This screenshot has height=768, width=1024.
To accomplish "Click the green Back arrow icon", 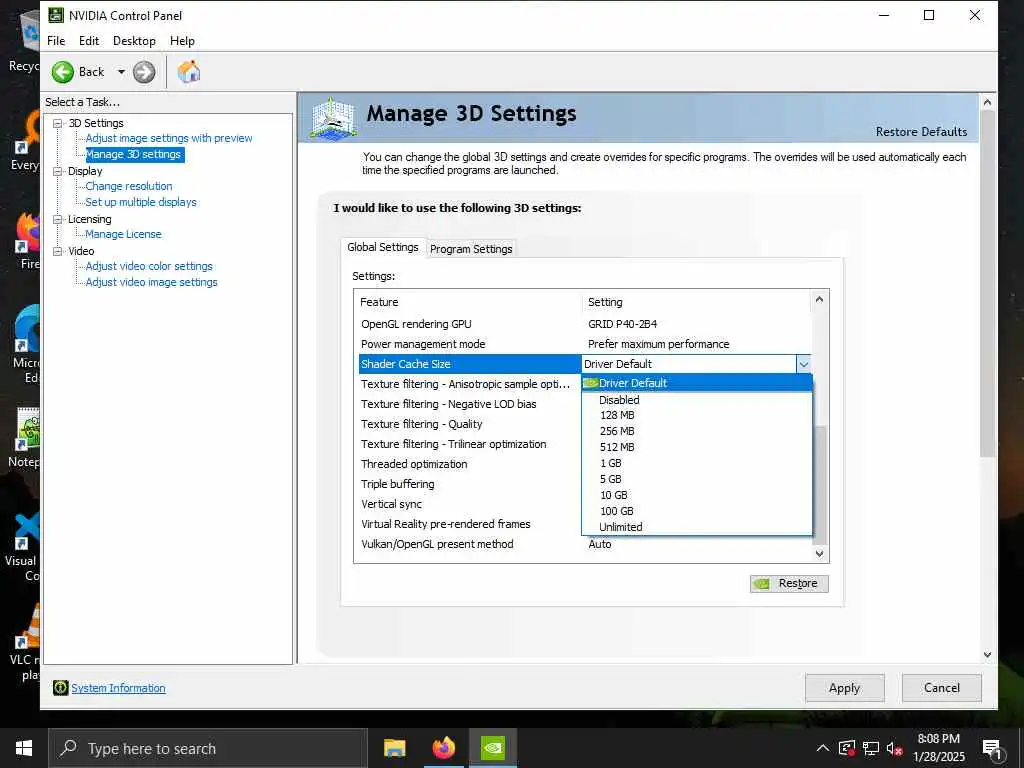I will coord(63,72).
